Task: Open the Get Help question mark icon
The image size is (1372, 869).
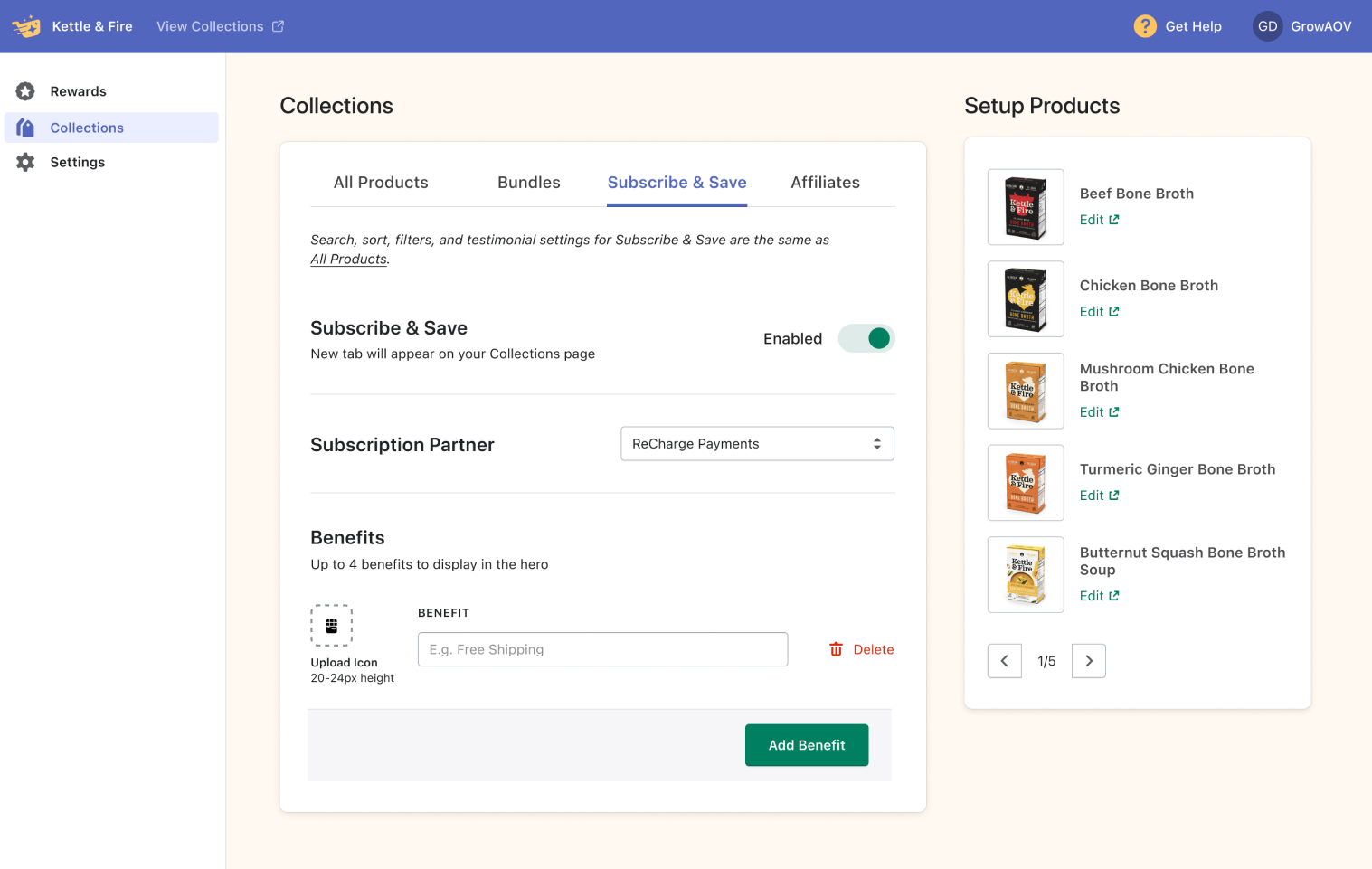Action: tap(1145, 26)
